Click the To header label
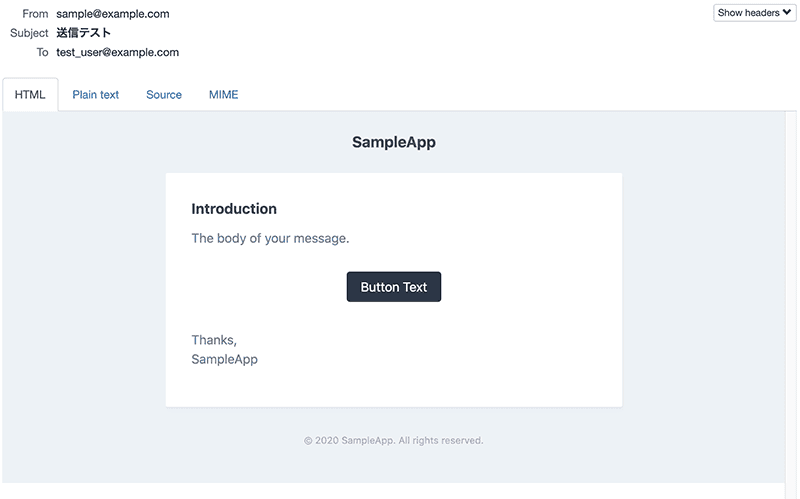This screenshot has height=499, width=800. tap(42, 52)
